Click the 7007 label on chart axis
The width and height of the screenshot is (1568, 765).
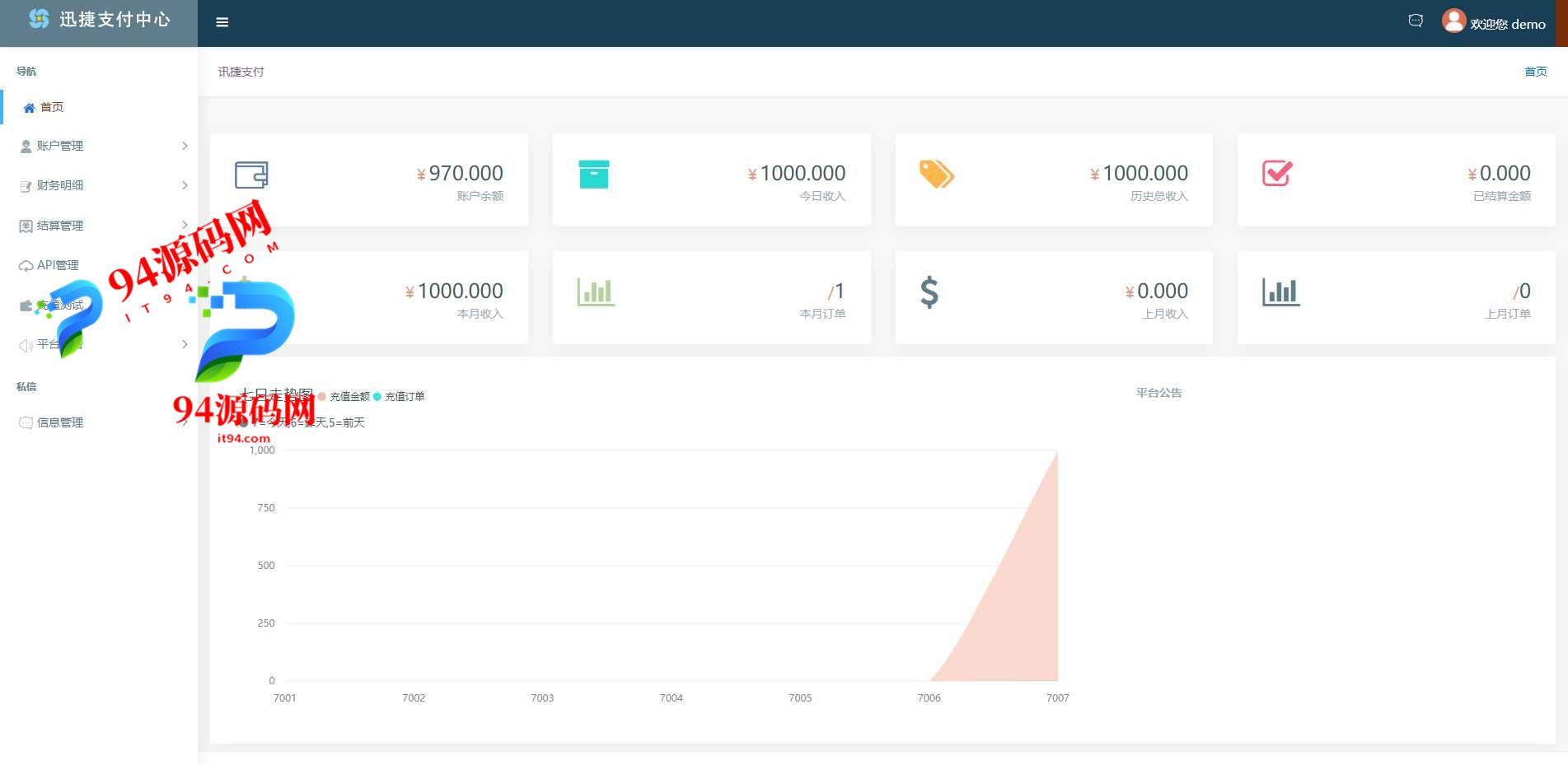coord(1058,698)
